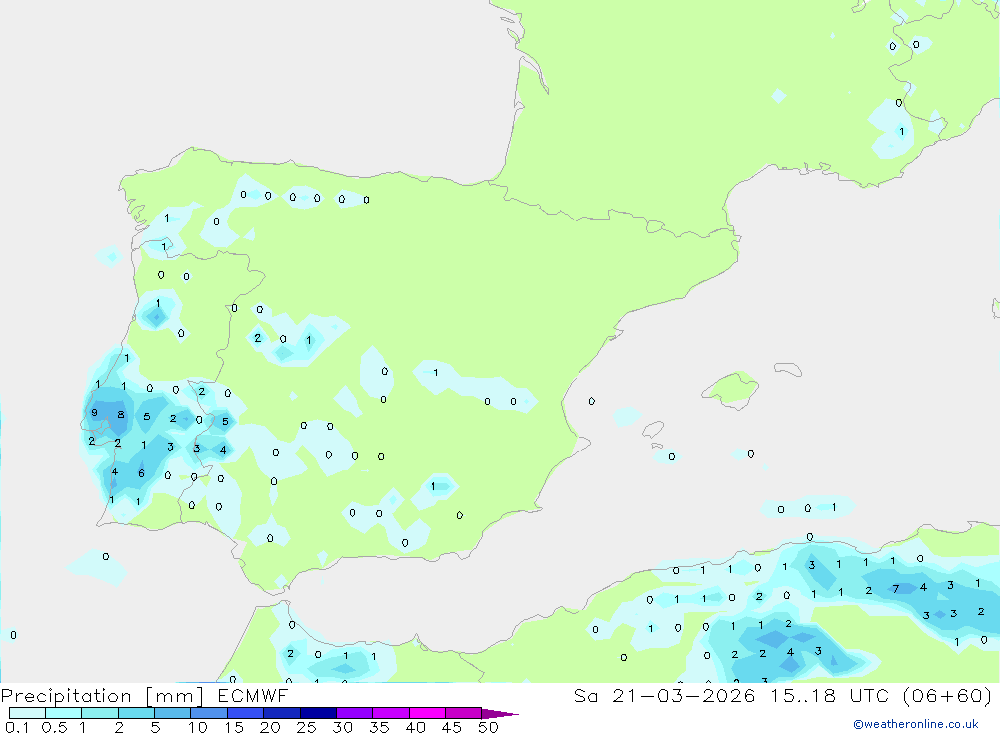
Task: Click the legend label 0.5
Action: tap(54, 727)
